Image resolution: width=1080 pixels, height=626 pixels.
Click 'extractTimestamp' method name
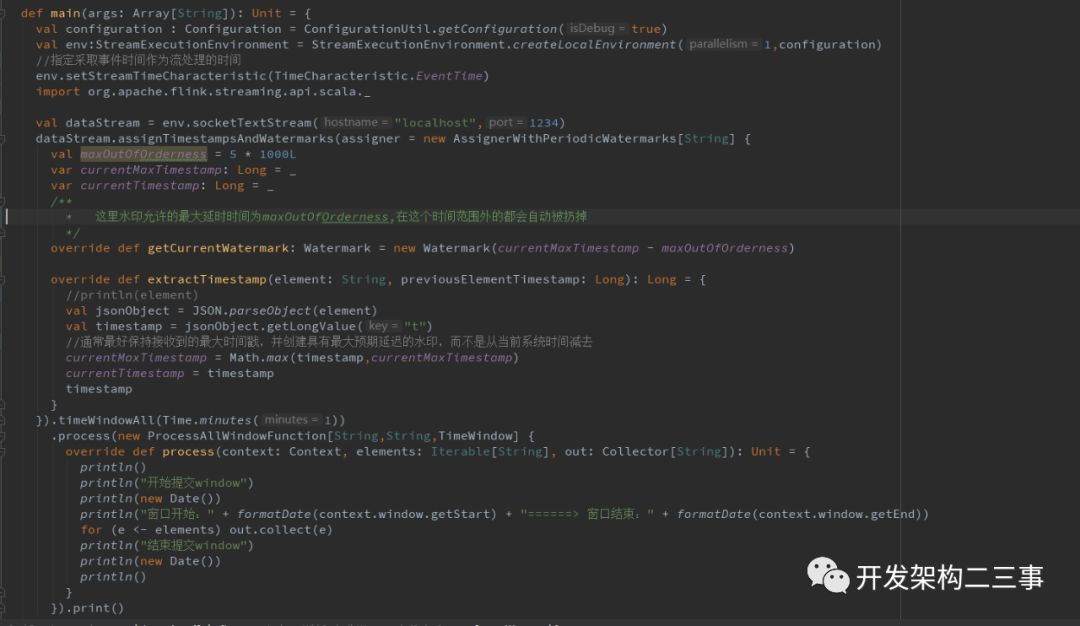(x=207, y=280)
